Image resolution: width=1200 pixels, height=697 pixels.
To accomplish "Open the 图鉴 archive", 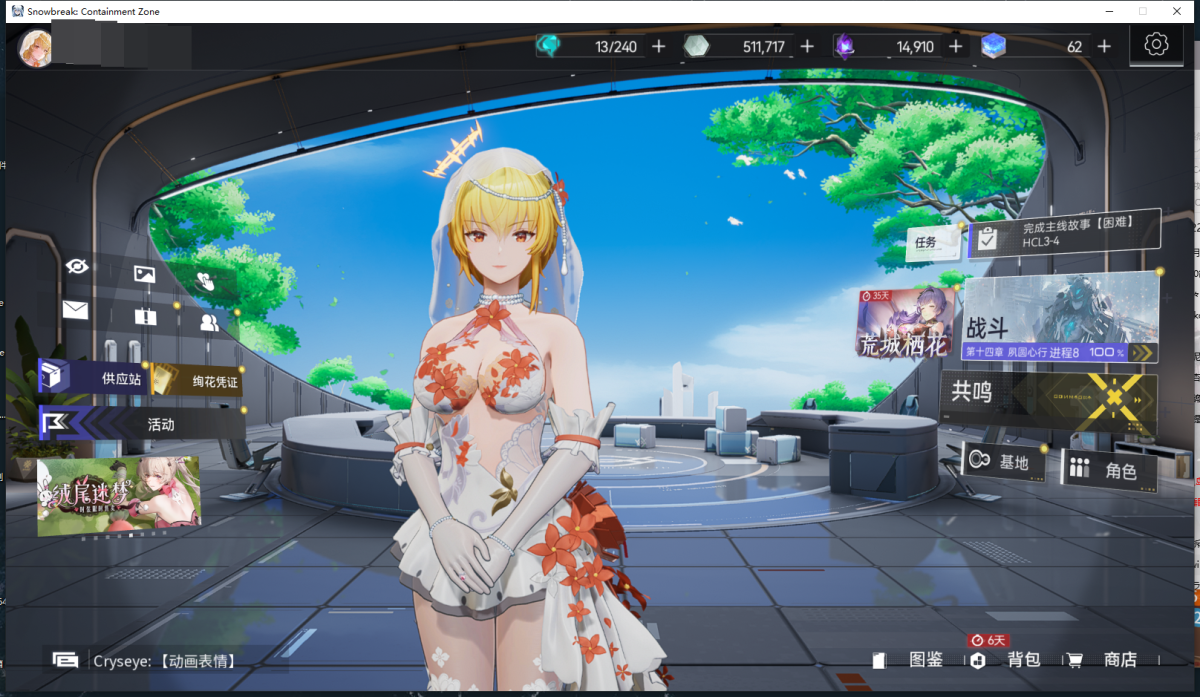I will pos(909,660).
